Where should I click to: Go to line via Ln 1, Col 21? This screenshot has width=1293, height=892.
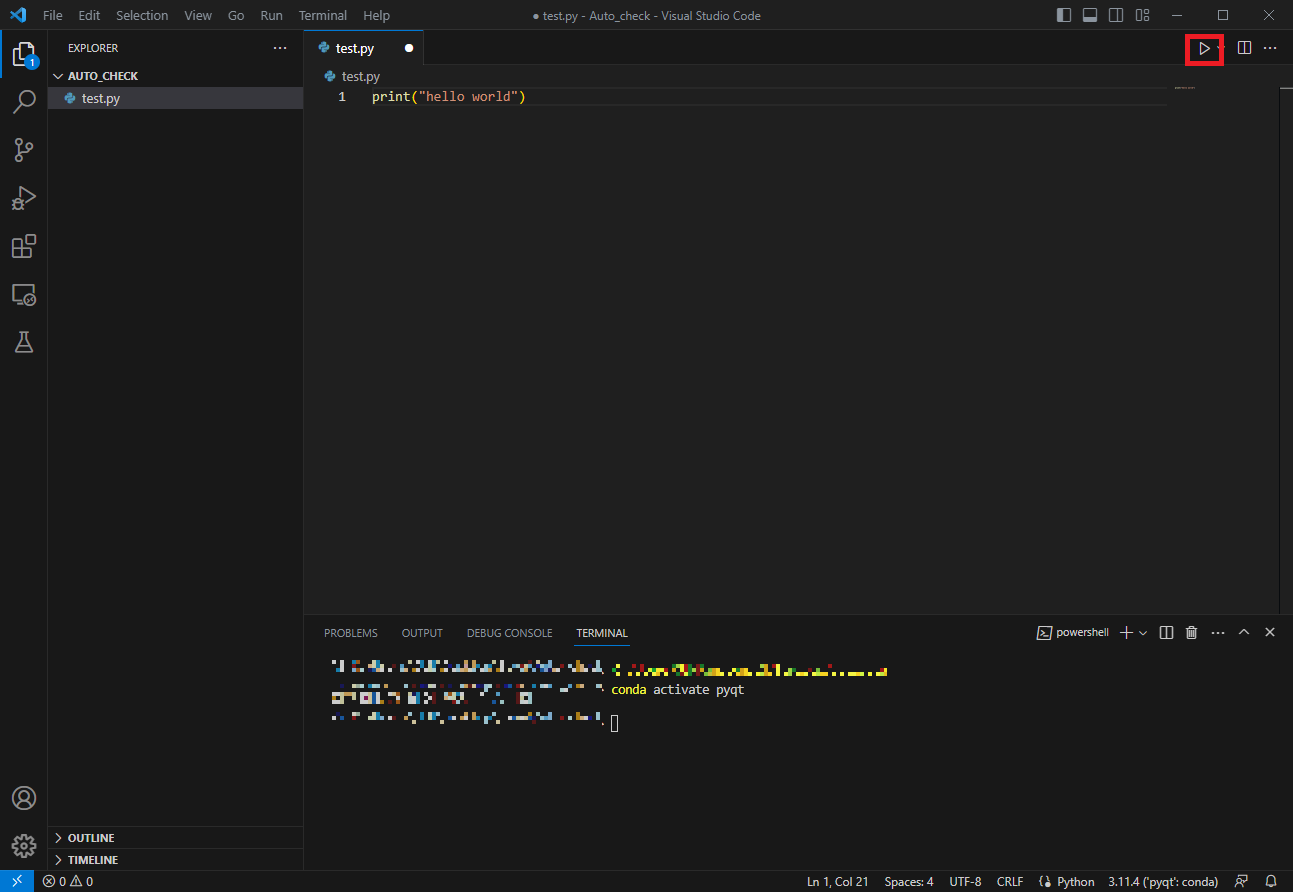coord(838,881)
